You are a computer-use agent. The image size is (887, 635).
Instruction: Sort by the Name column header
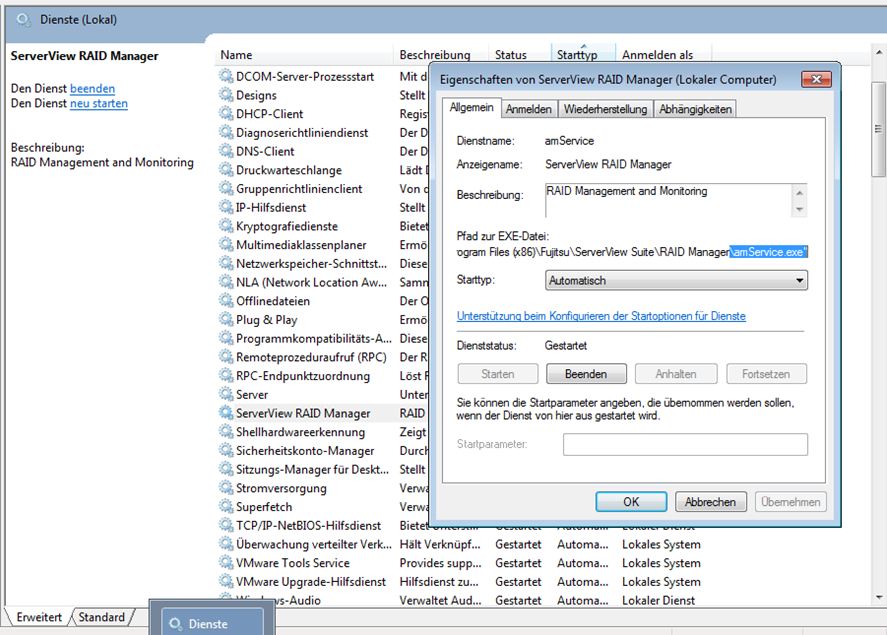pyautogui.click(x=304, y=55)
